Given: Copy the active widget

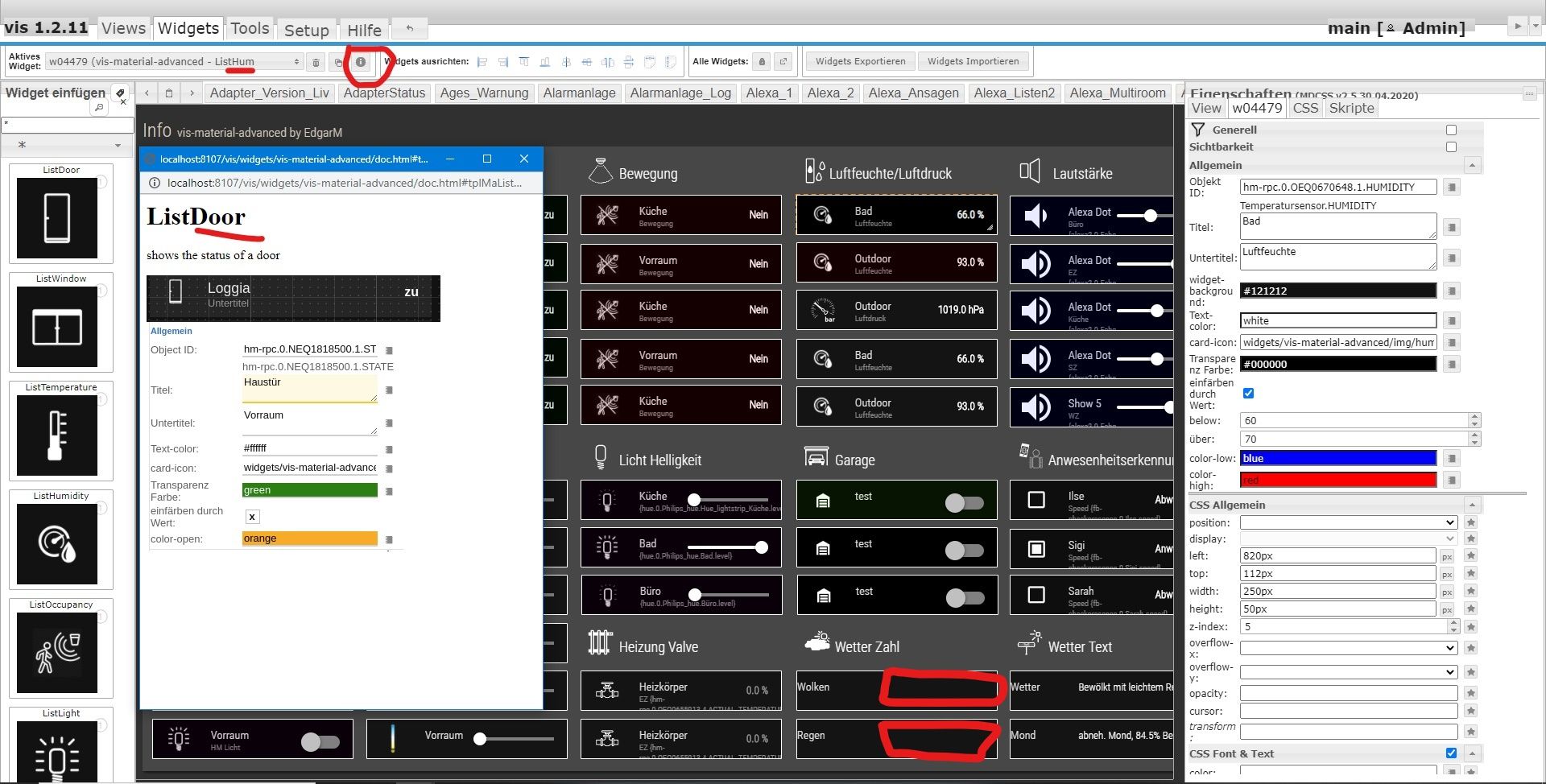Looking at the screenshot, I should (x=338, y=62).
